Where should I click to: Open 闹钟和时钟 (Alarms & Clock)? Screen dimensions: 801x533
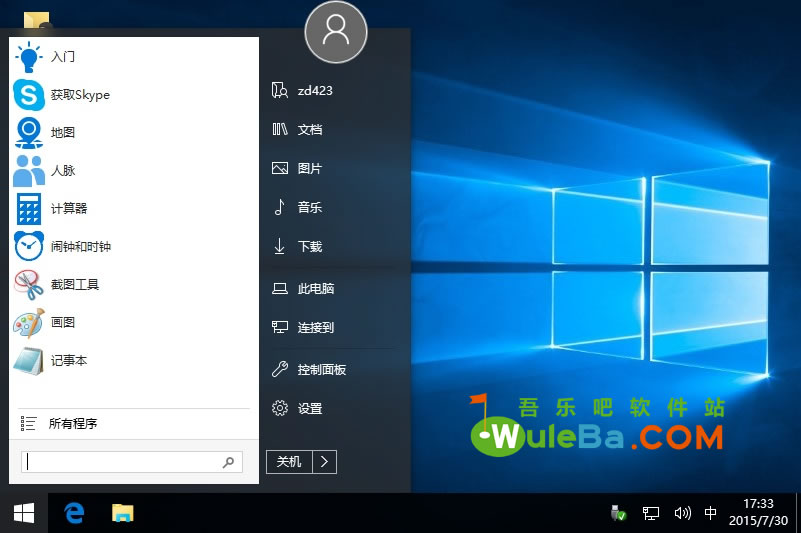80,247
